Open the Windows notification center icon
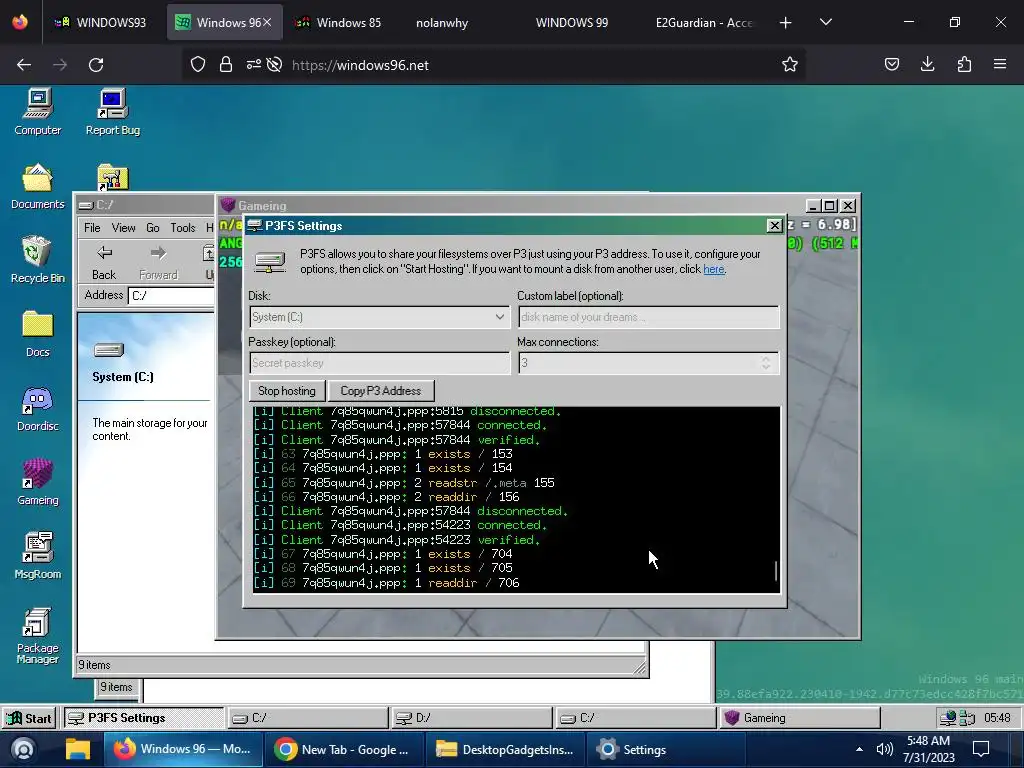 [981, 749]
